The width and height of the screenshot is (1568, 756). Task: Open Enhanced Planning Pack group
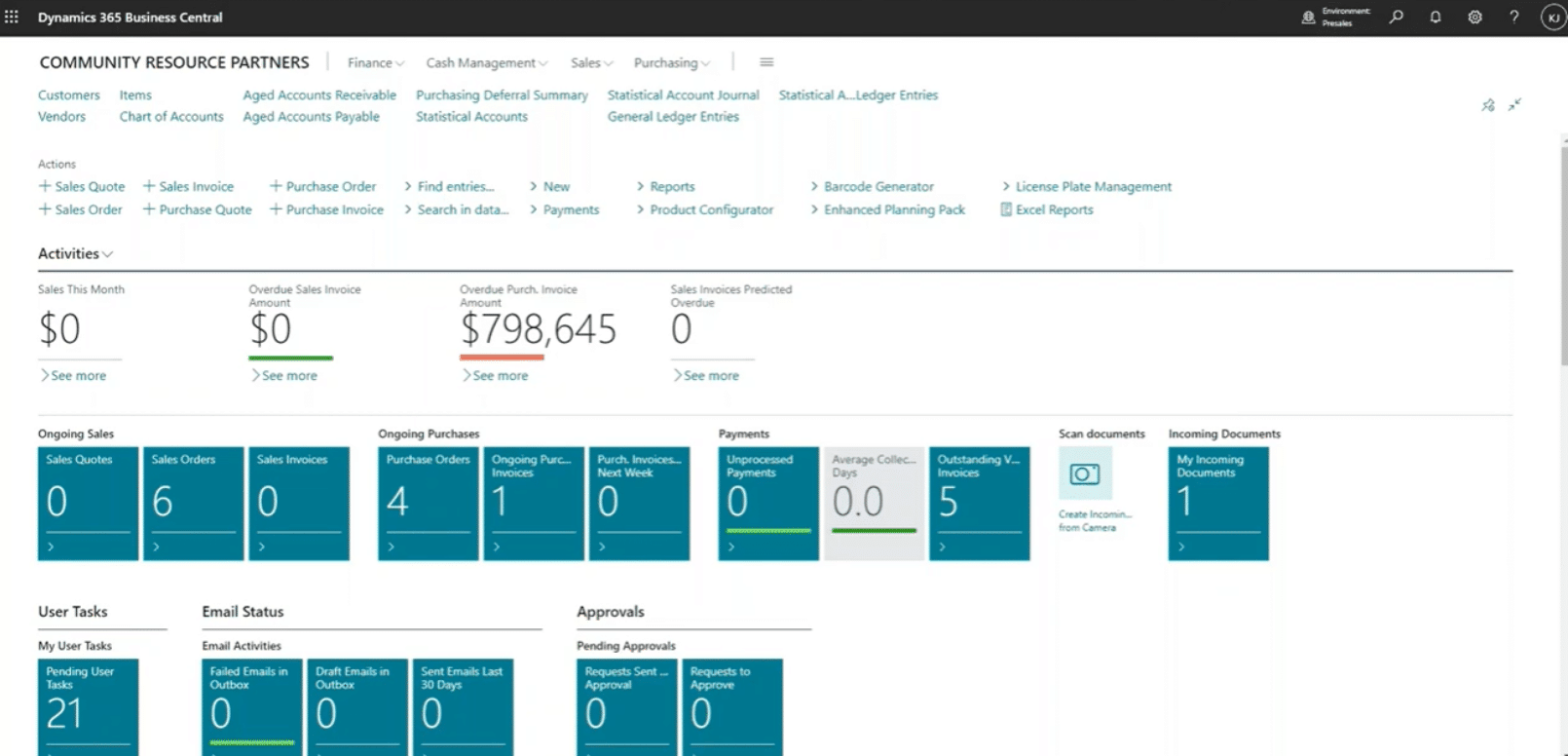point(888,209)
